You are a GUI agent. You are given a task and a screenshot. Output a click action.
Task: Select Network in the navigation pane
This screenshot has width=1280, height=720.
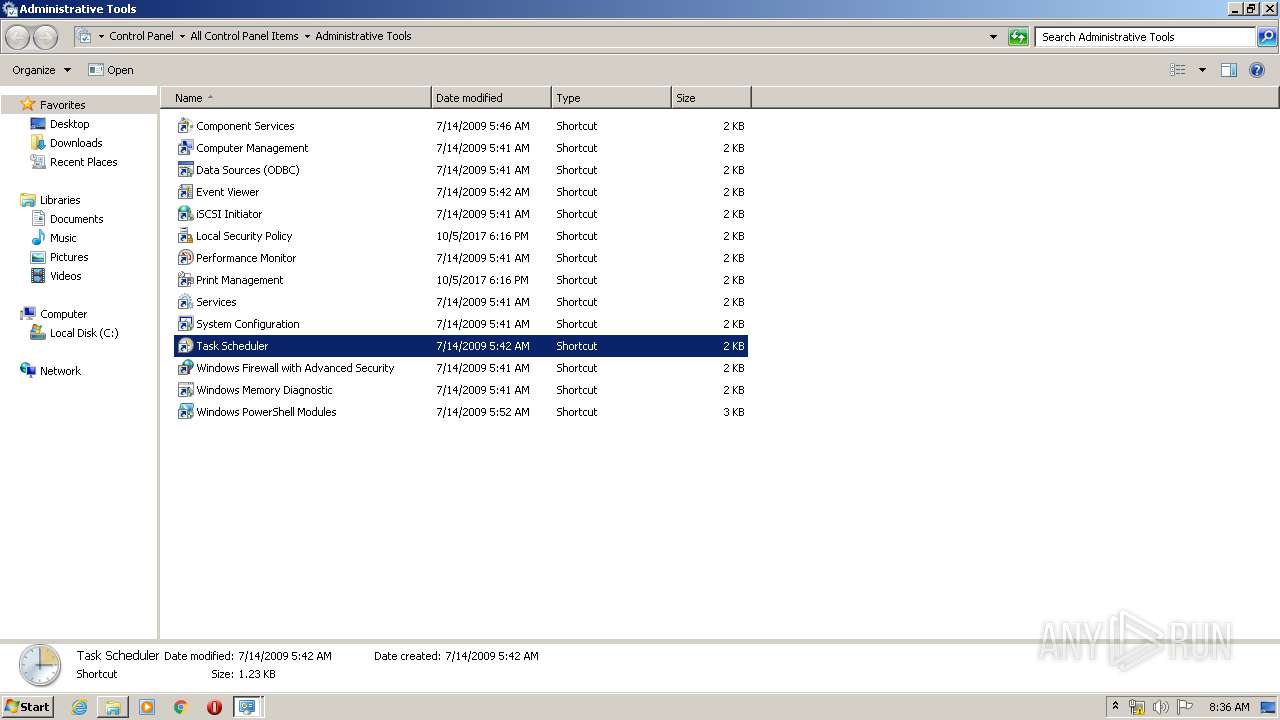pos(60,371)
